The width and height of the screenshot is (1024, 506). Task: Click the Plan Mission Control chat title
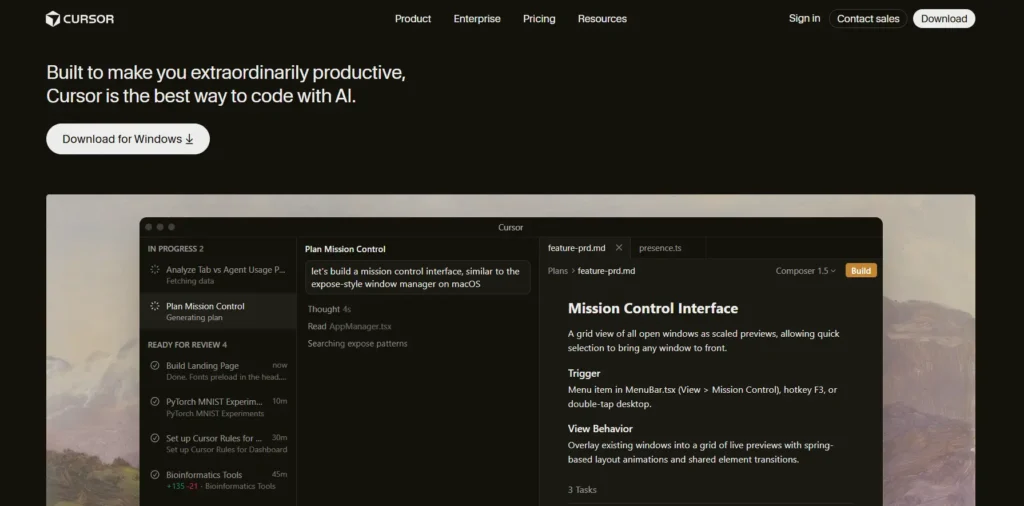(345, 249)
